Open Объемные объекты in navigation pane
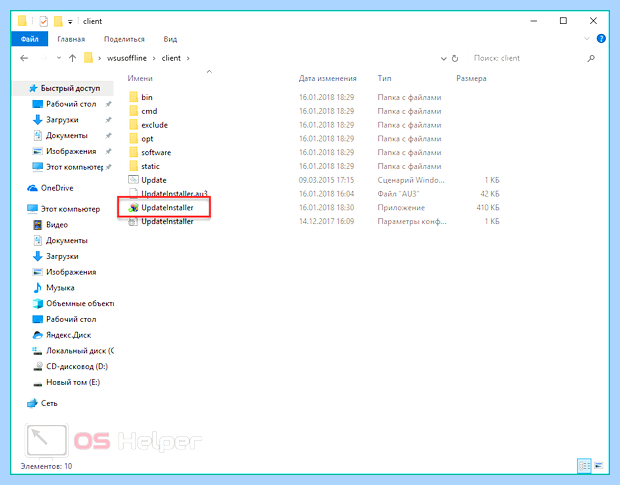Image resolution: width=620 pixels, height=485 pixels. coord(80,304)
